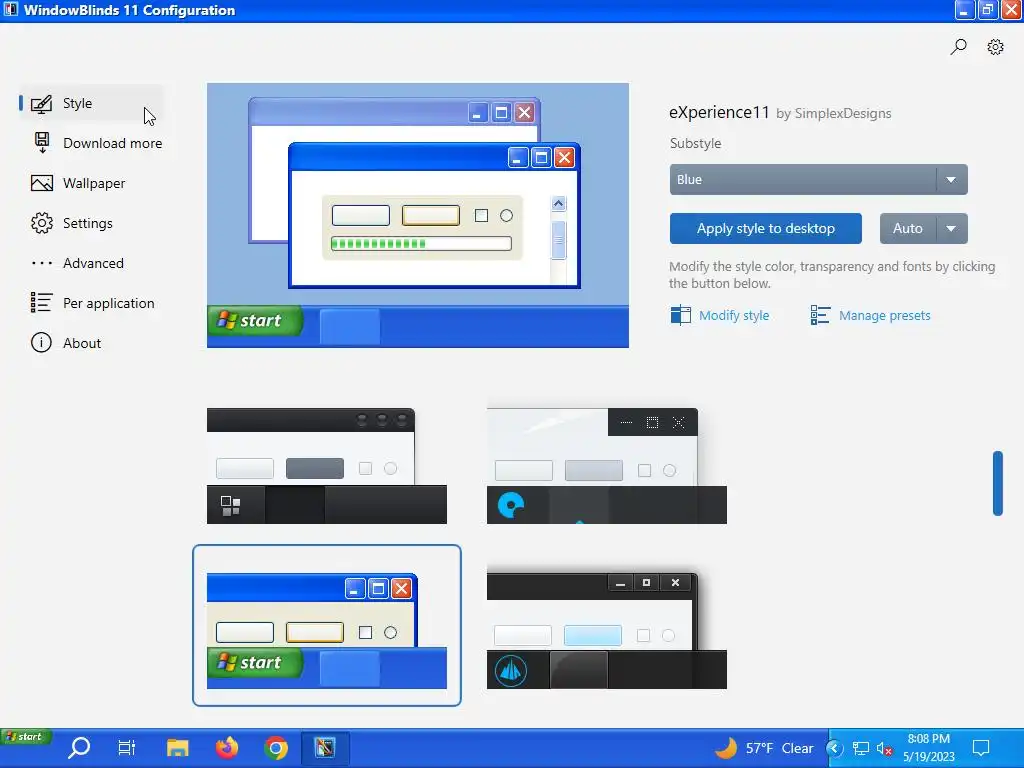1024x768 pixels.
Task: Click the network tray icon
Action: pyautogui.click(x=861, y=748)
